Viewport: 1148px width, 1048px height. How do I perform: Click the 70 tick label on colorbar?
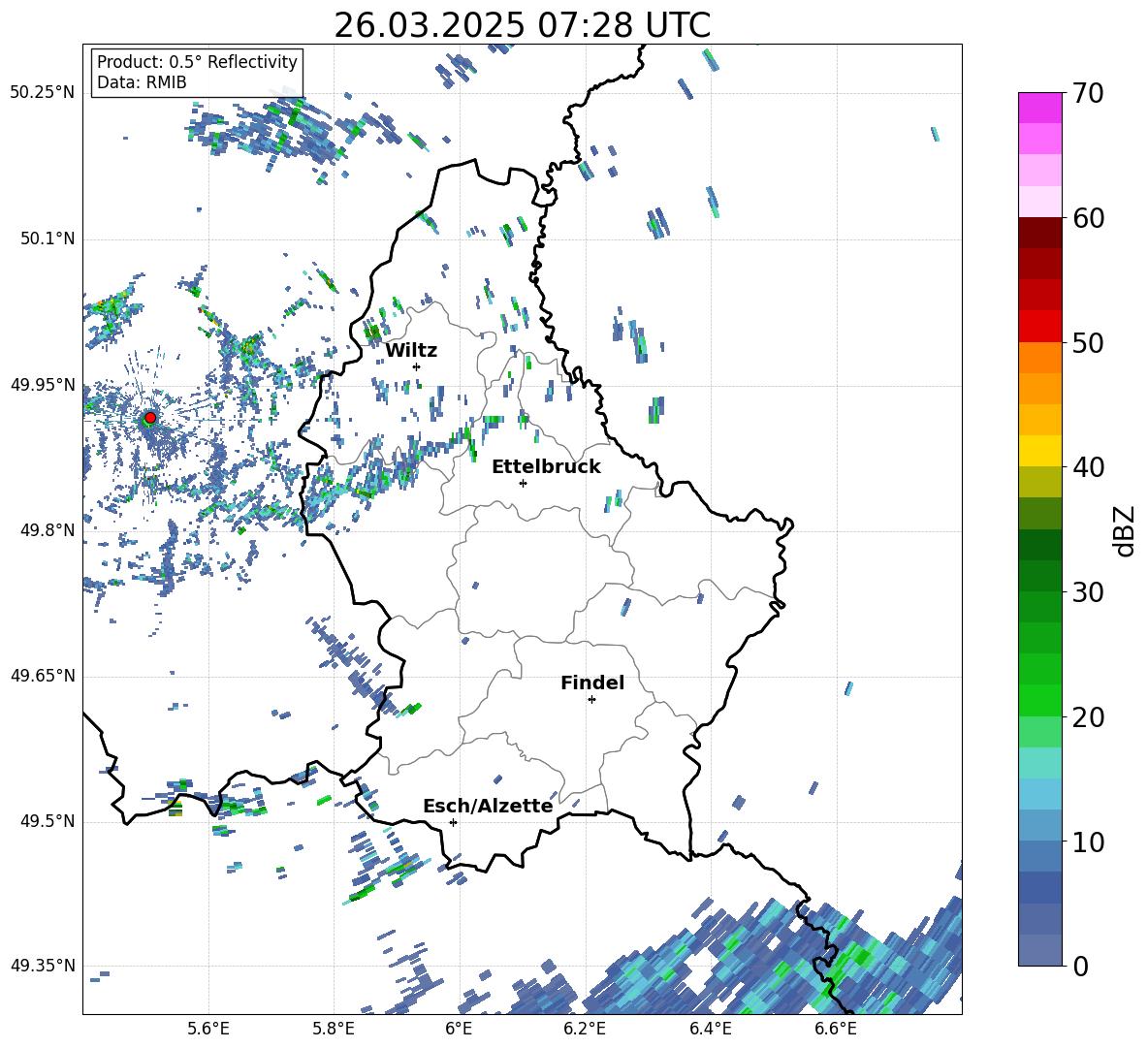click(x=1088, y=93)
